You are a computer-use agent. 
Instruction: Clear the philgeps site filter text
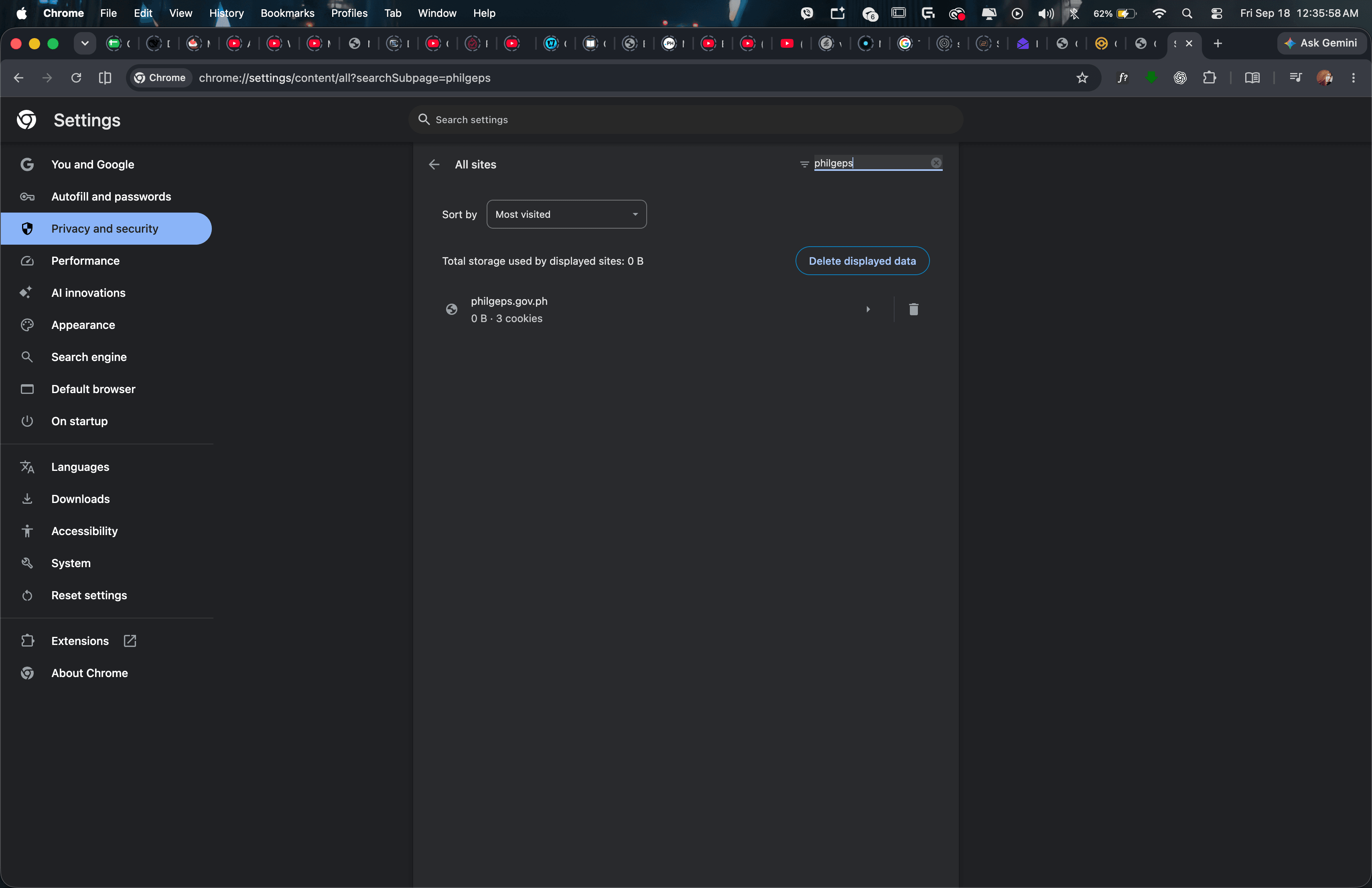pos(936,163)
